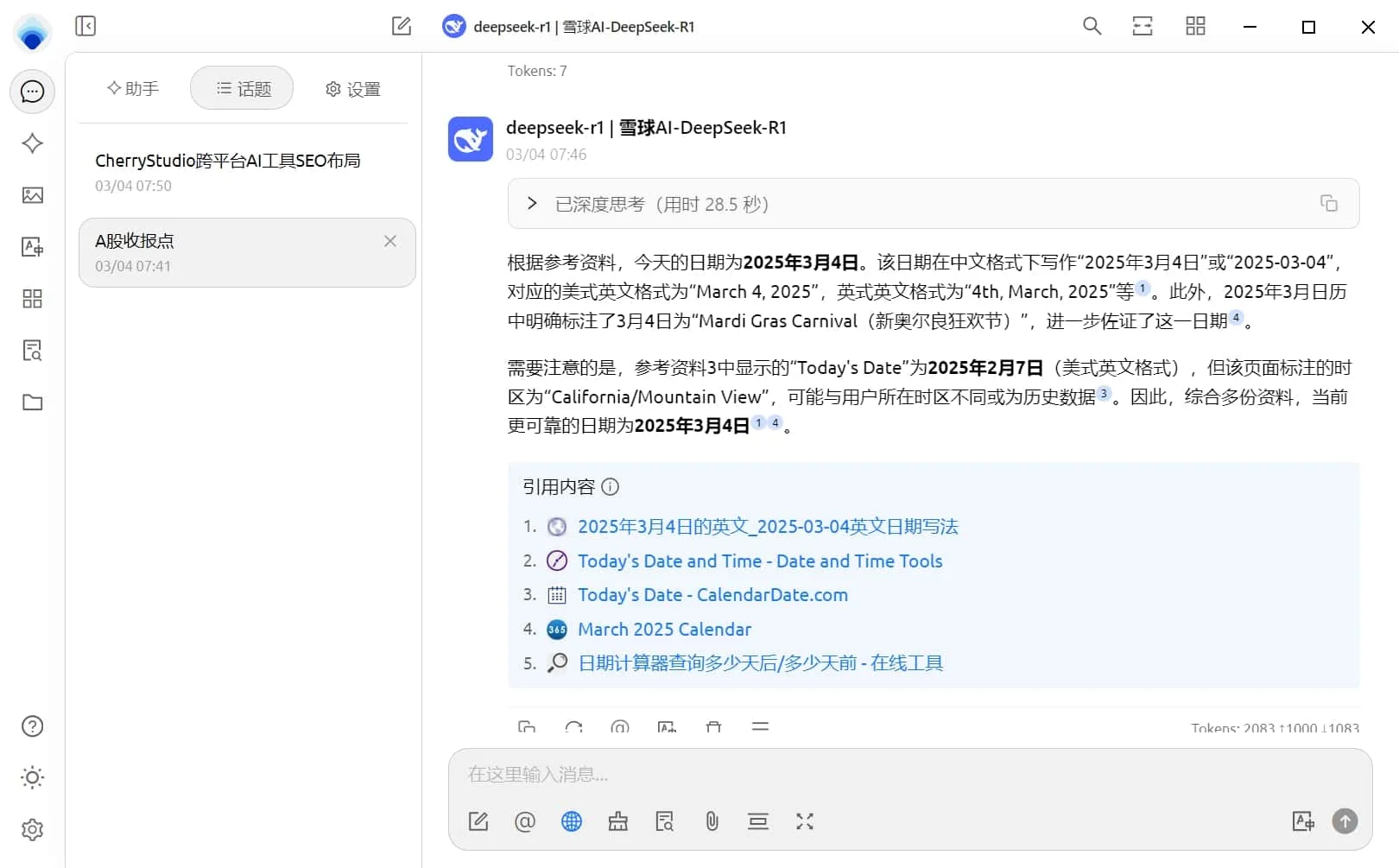The height and width of the screenshot is (868, 1399).
Task: Open the files folder sidebar icon
Action: 32,402
